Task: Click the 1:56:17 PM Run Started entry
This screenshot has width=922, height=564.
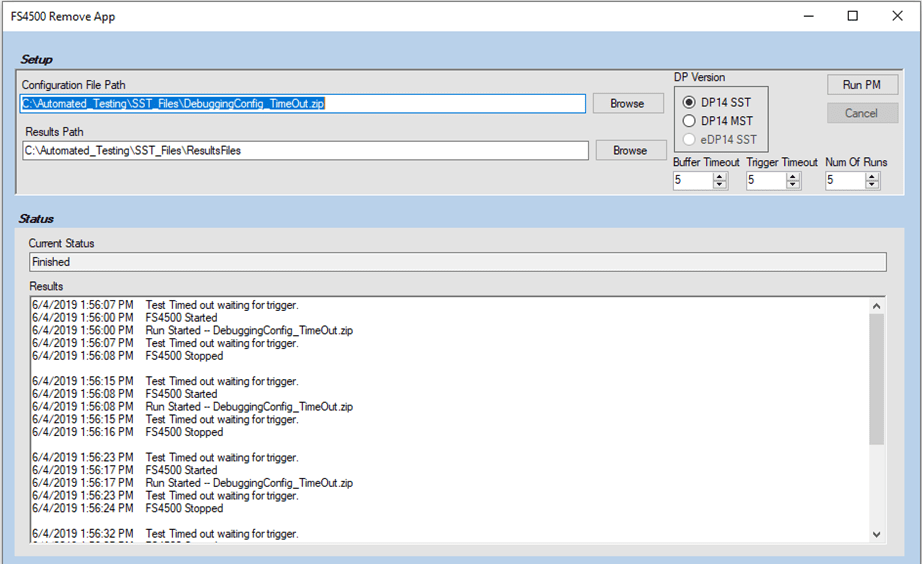Action: pyautogui.click(x=192, y=483)
